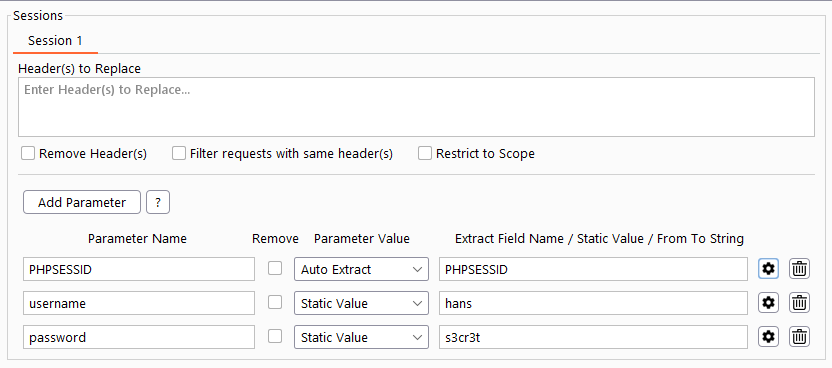
Task: Edit the password parameter name field
Action: pyautogui.click(x=139, y=337)
